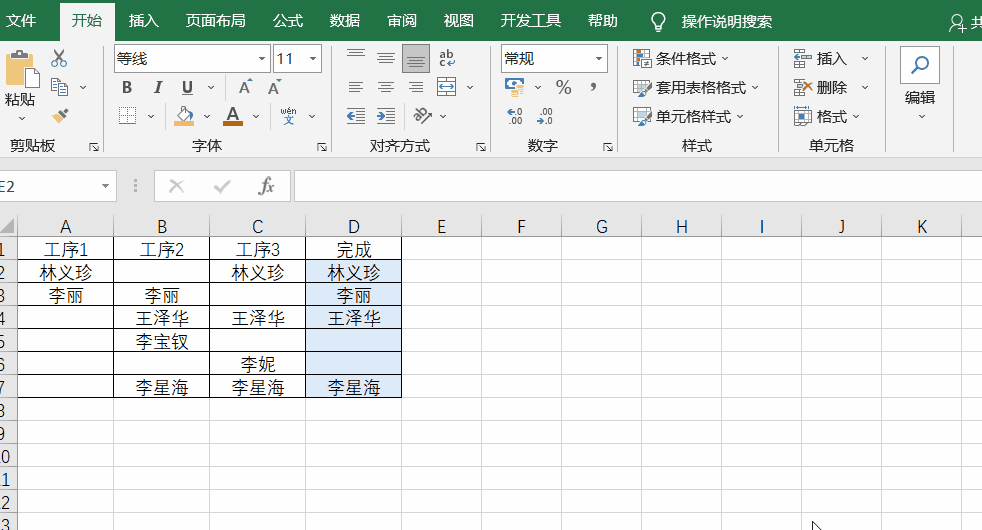Viewport: 982px width, 530px height.
Task: Open 套用表格格式 table styles
Action: click(x=696, y=88)
